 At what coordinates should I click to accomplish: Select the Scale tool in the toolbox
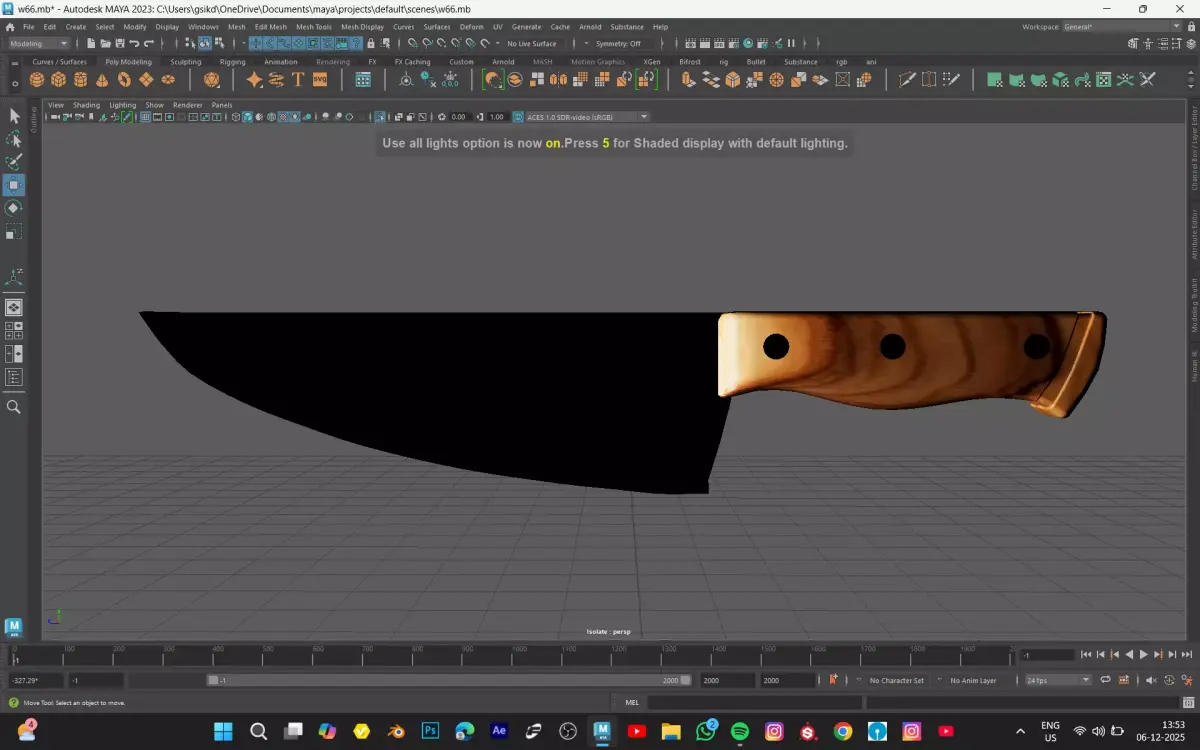pos(14,232)
